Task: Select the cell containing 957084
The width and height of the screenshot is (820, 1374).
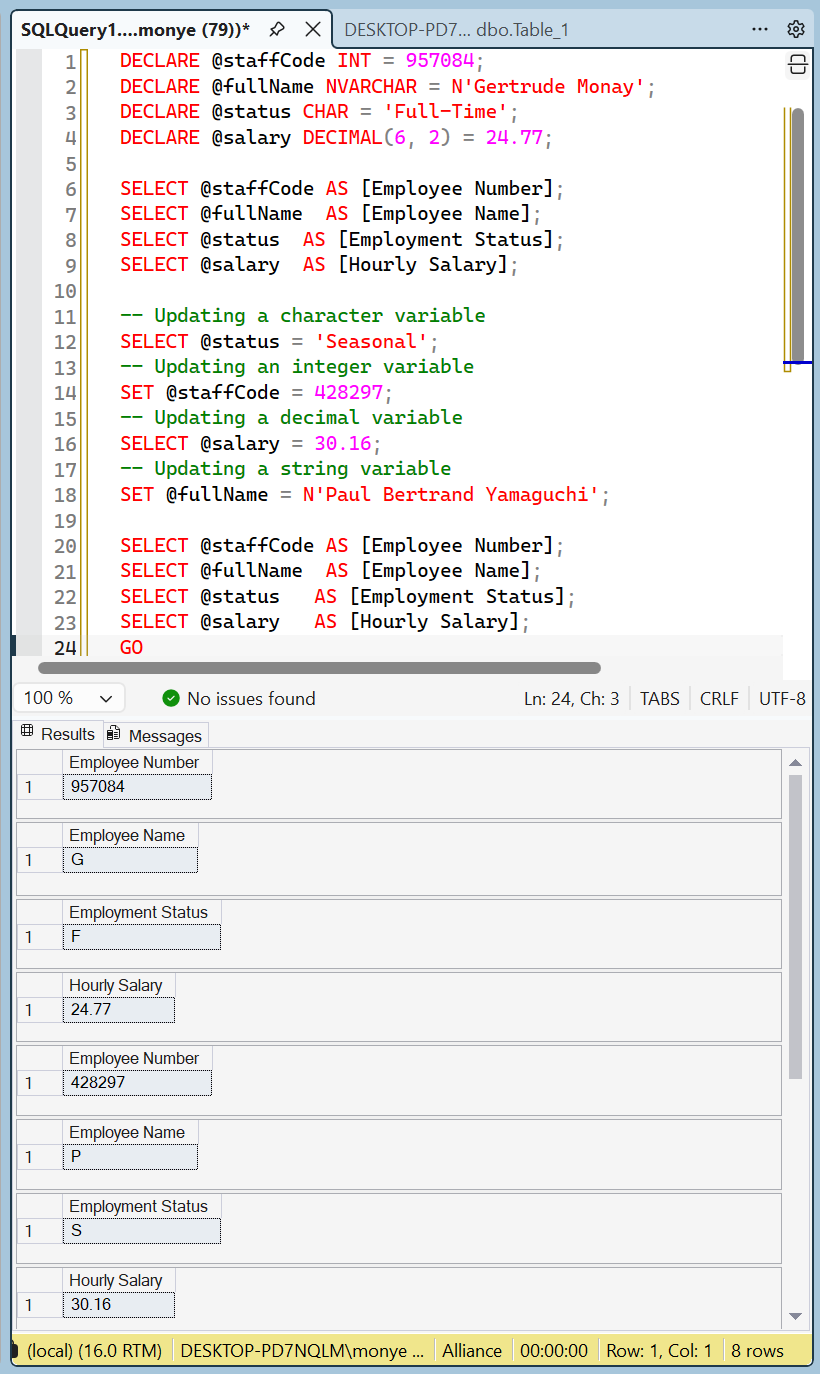Action: click(138, 786)
